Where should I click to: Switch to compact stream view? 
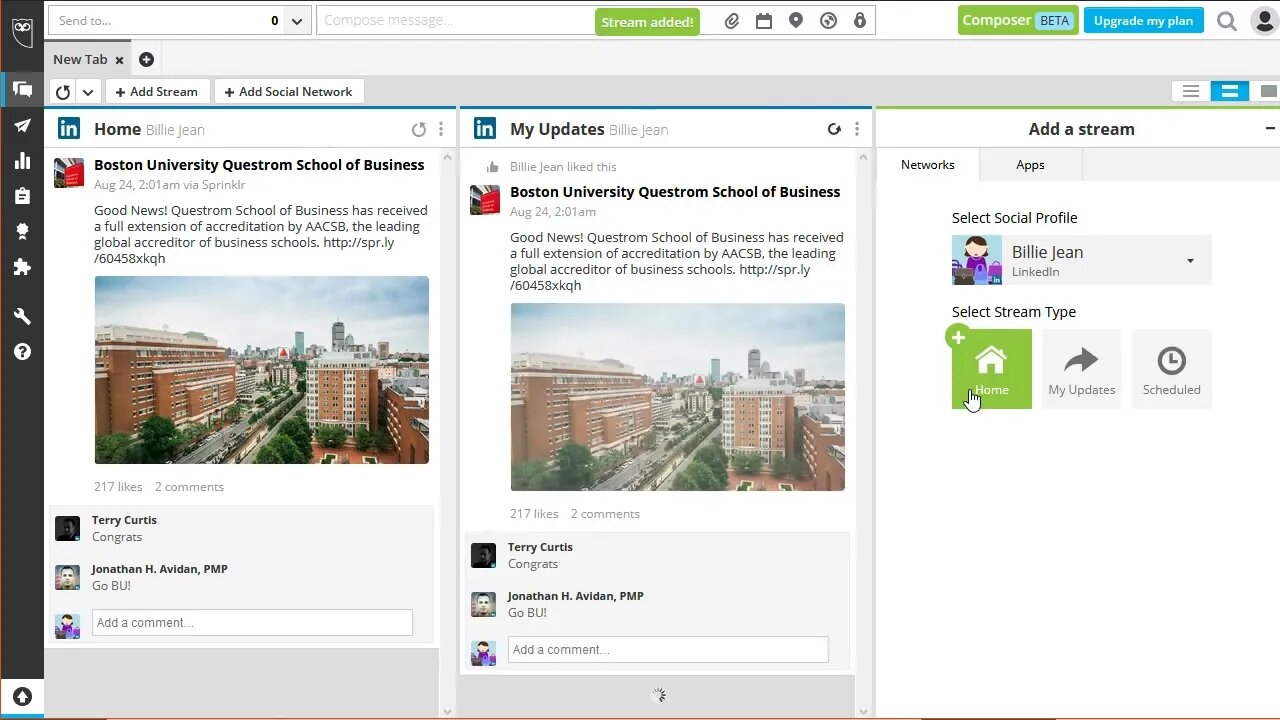pyautogui.click(x=1191, y=91)
